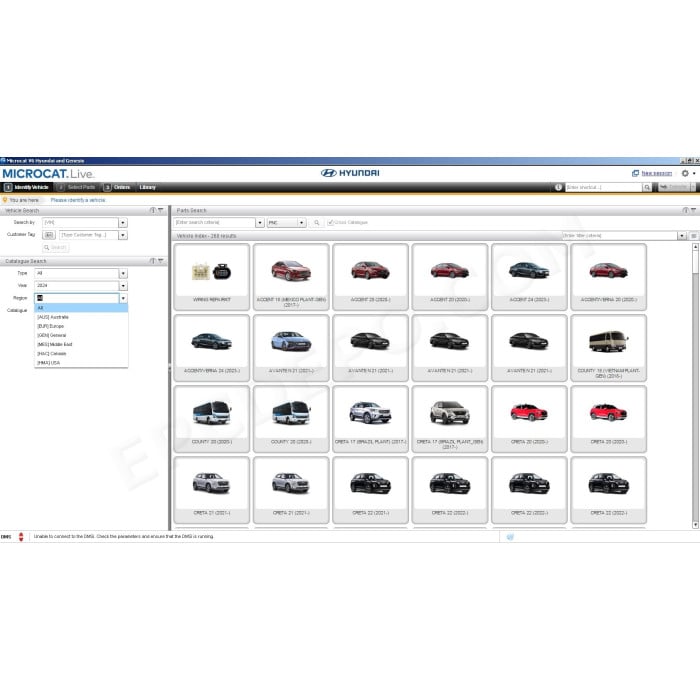Select [MES] Middle East region
Viewport: 700px width, 700px height.
(x=81, y=345)
